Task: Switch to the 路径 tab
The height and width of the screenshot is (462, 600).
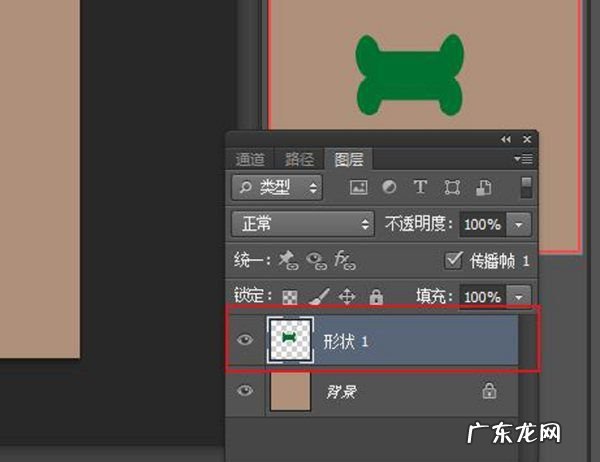Action: pos(299,159)
